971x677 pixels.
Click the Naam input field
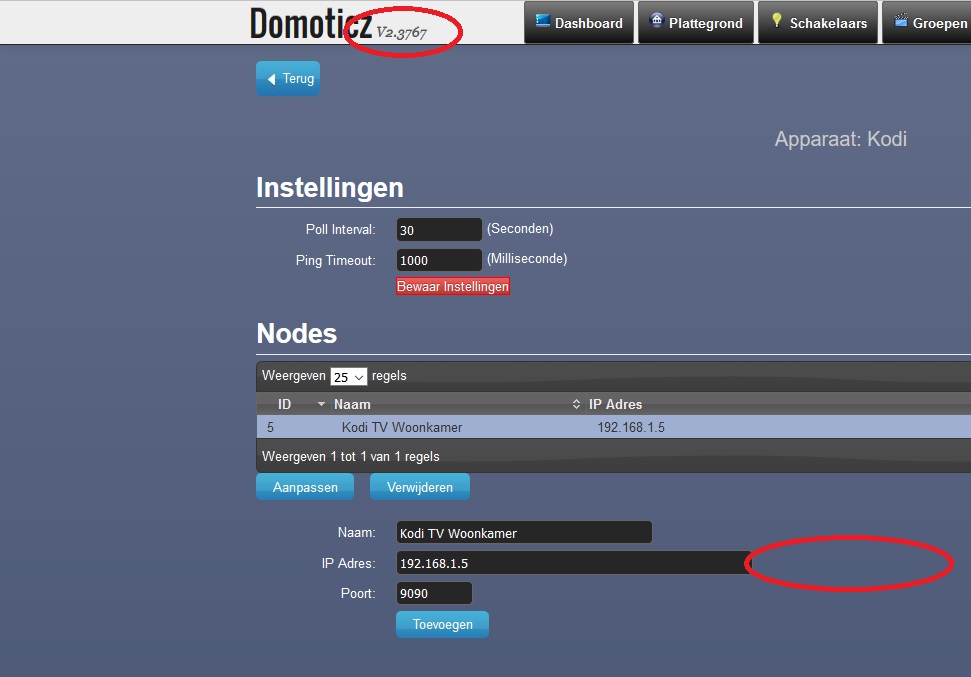pyautogui.click(x=524, y=533)
